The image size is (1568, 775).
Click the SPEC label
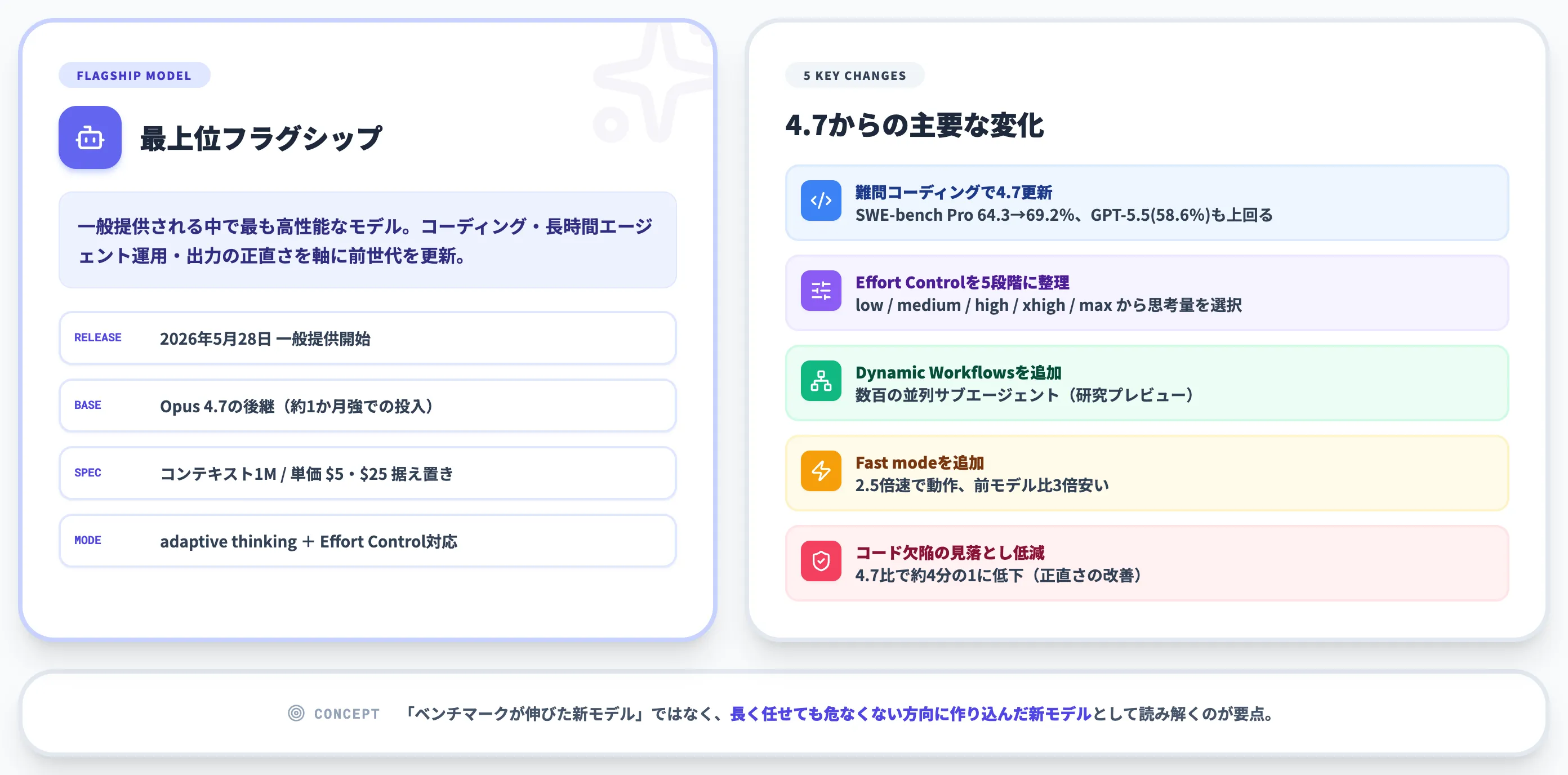tap(88, 473)
